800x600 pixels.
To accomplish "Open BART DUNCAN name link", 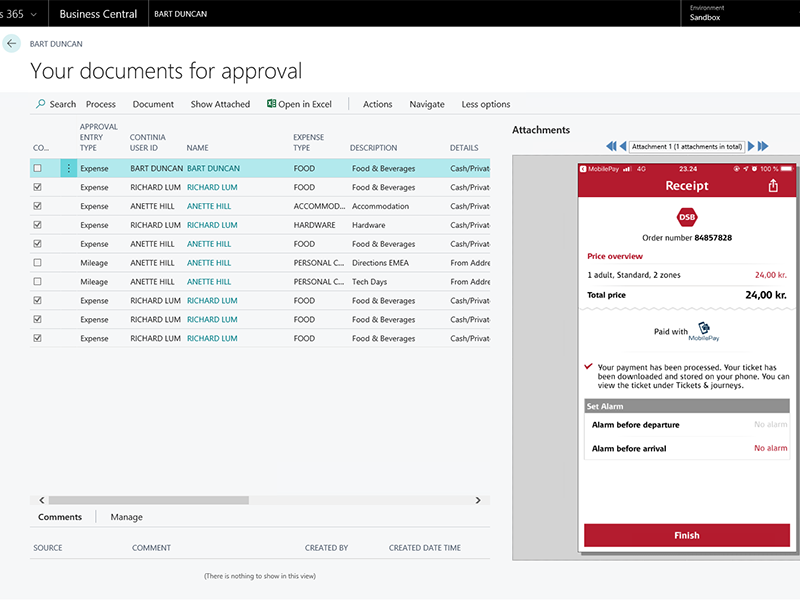I will pos(213,168).
